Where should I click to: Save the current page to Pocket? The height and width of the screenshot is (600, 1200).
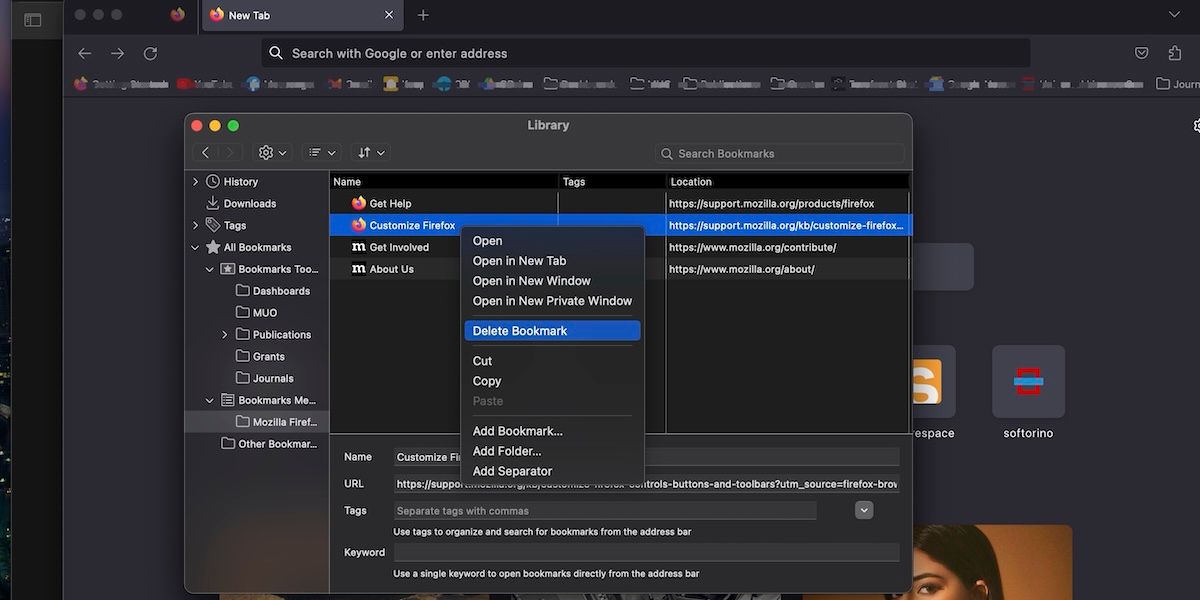[1141, 52]
